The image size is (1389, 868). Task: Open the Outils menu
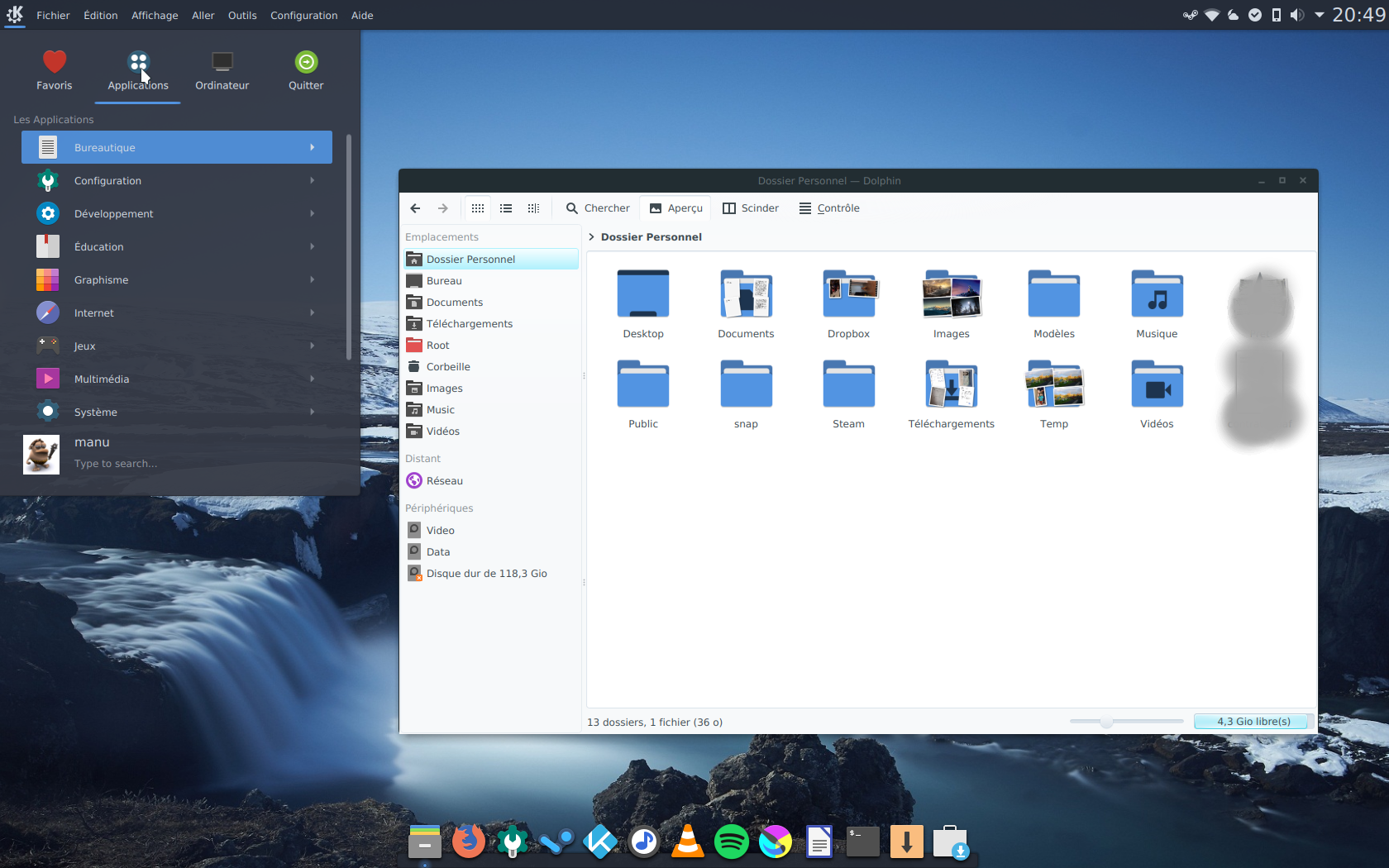pos(242,15)
